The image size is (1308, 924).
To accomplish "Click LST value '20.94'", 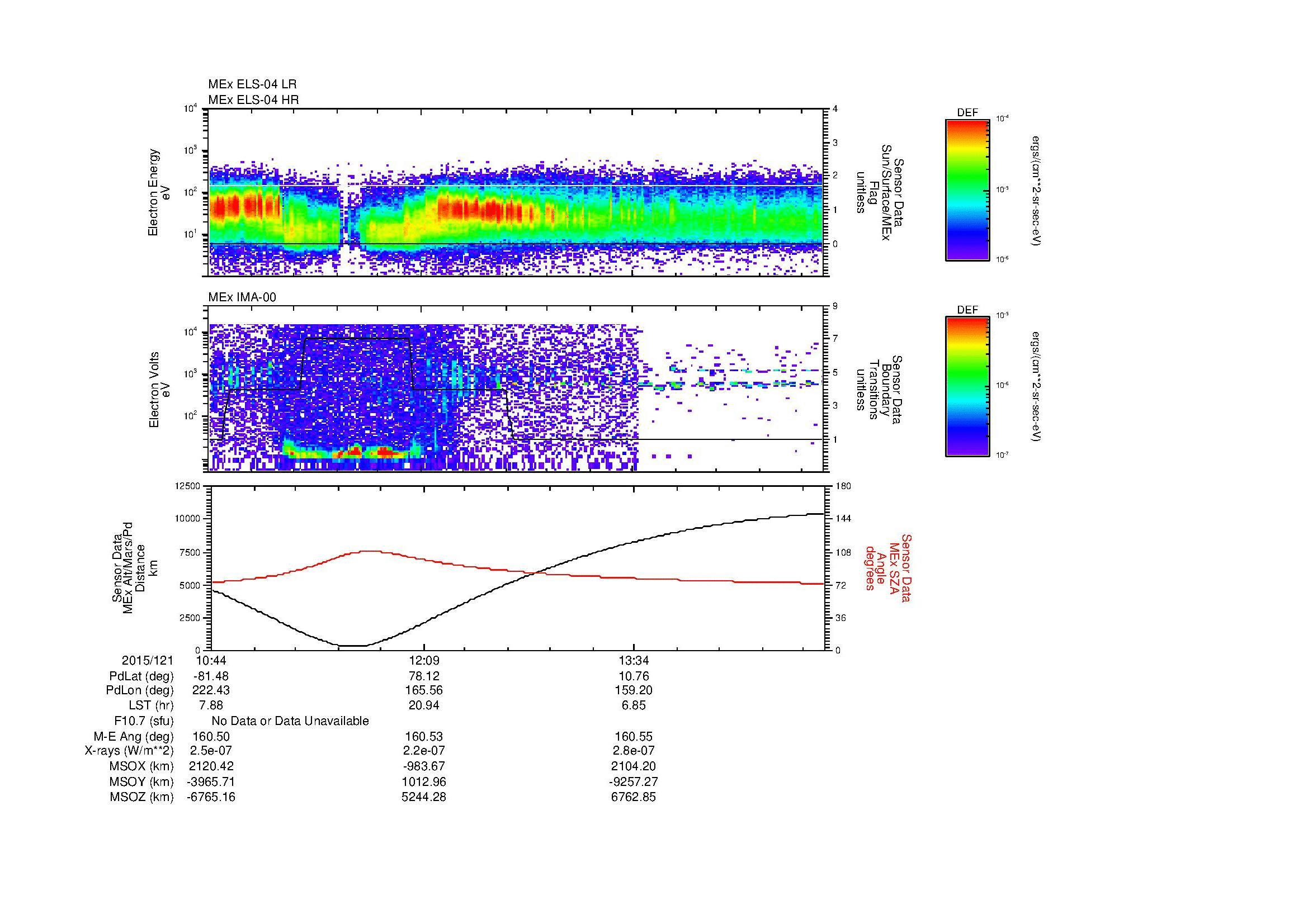I will pyautogui.click(x=423, y=705).
